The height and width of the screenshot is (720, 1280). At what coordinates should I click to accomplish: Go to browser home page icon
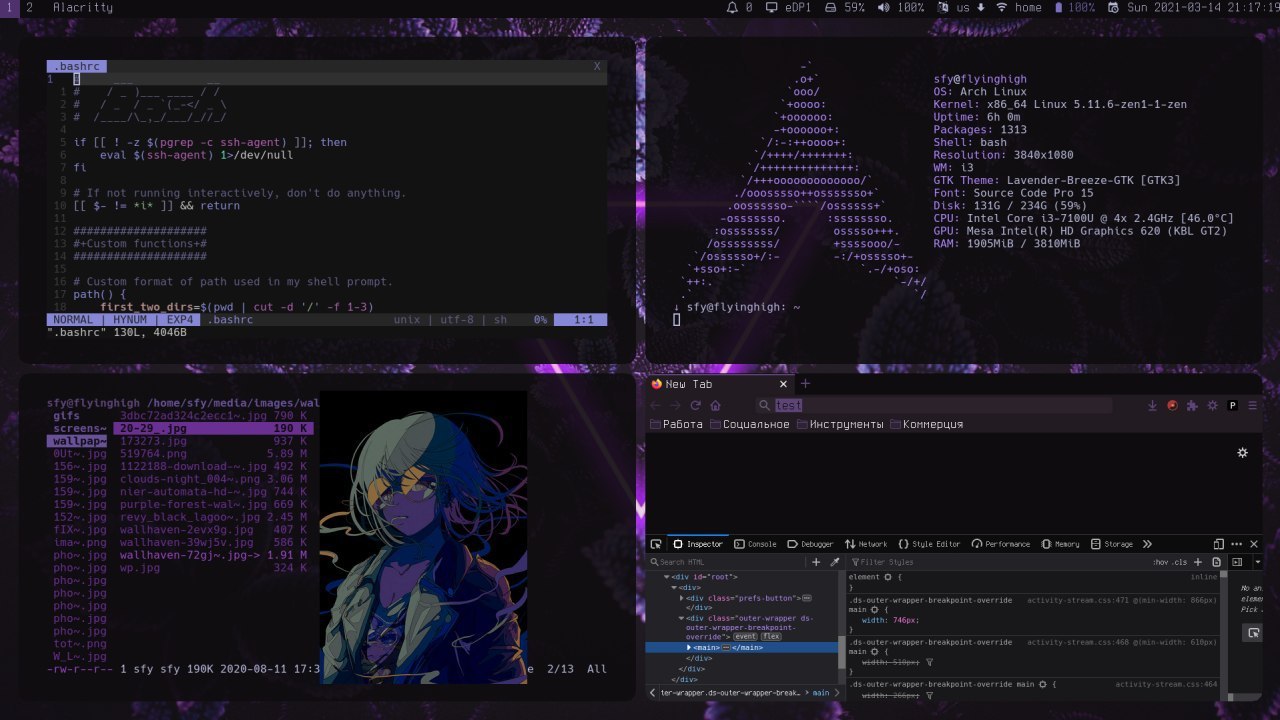715,405
